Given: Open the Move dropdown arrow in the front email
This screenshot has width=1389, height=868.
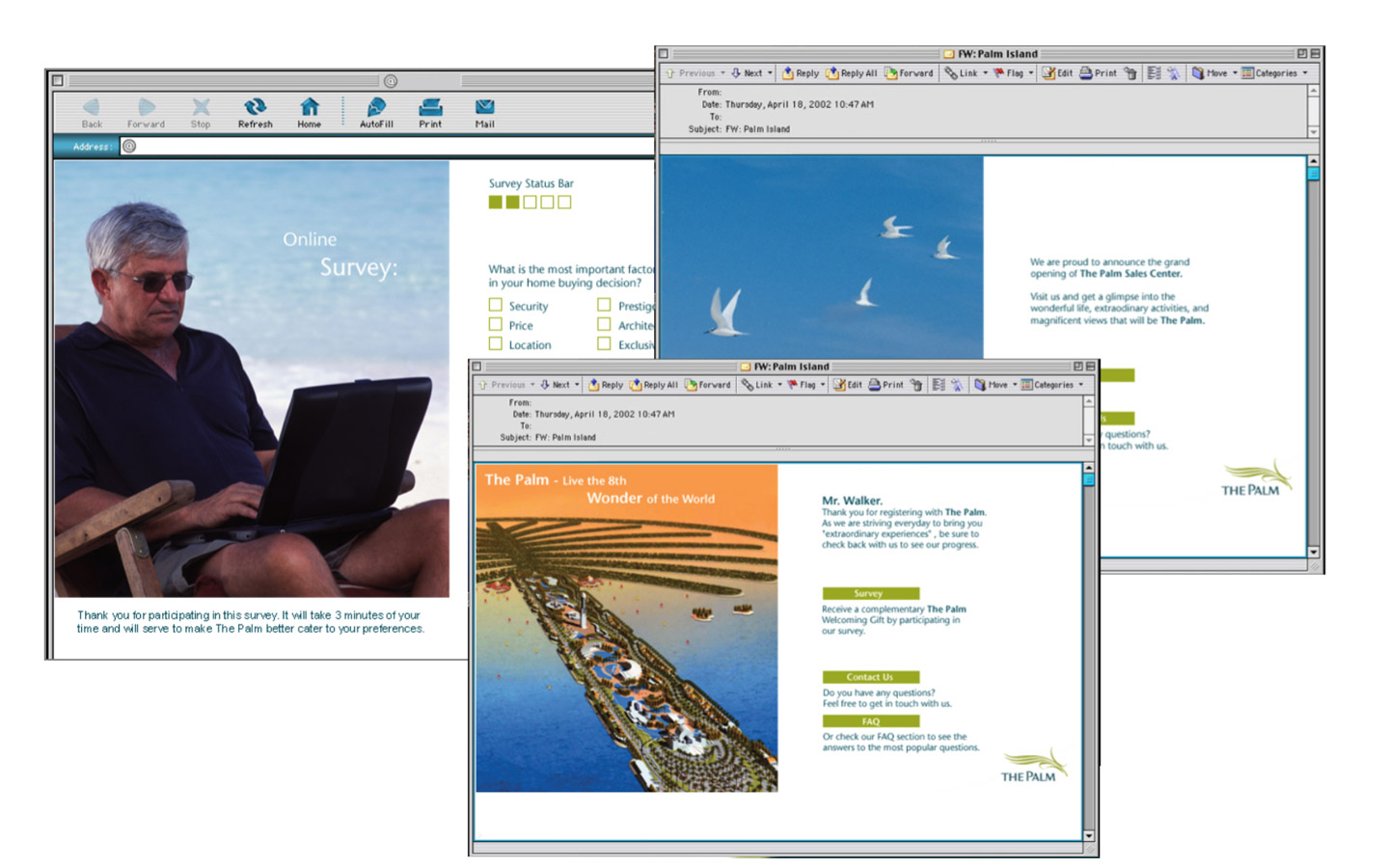Looking at the screenshot, I should pos(1015,385).
